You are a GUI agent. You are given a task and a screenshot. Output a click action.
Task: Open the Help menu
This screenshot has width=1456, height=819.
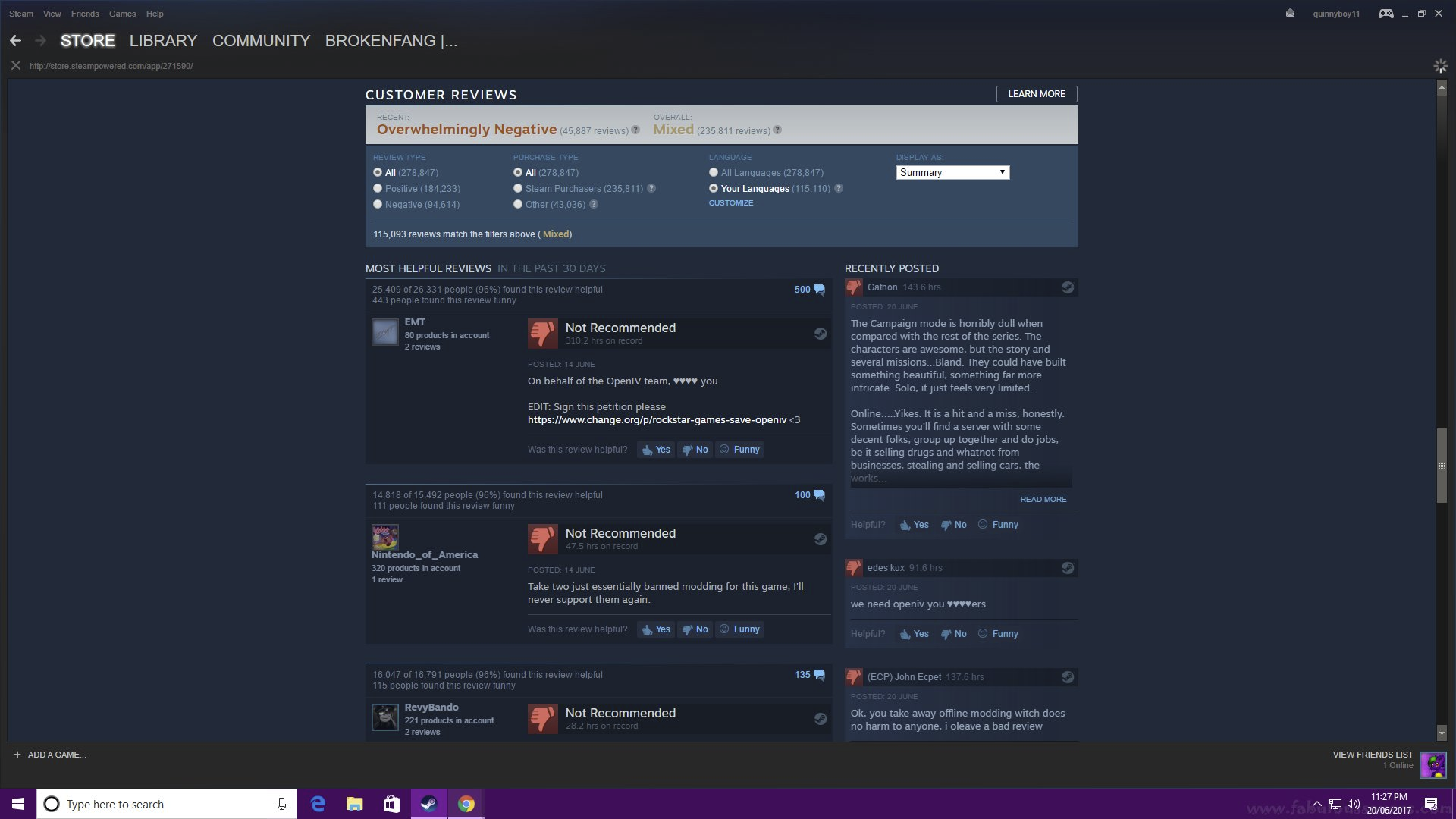[x=155, y=14]
